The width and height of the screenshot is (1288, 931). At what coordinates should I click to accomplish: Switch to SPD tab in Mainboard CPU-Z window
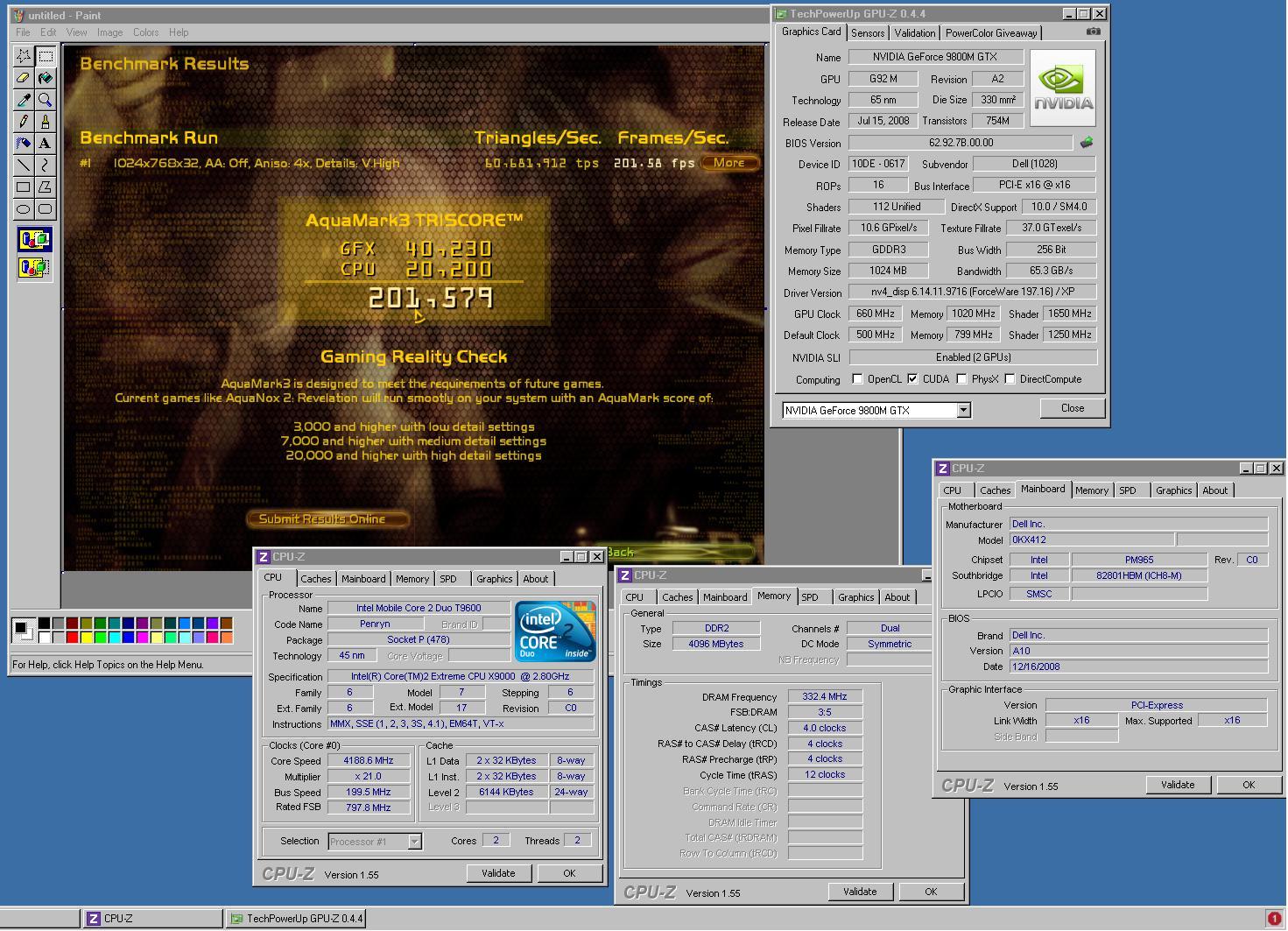point(1128,490)
